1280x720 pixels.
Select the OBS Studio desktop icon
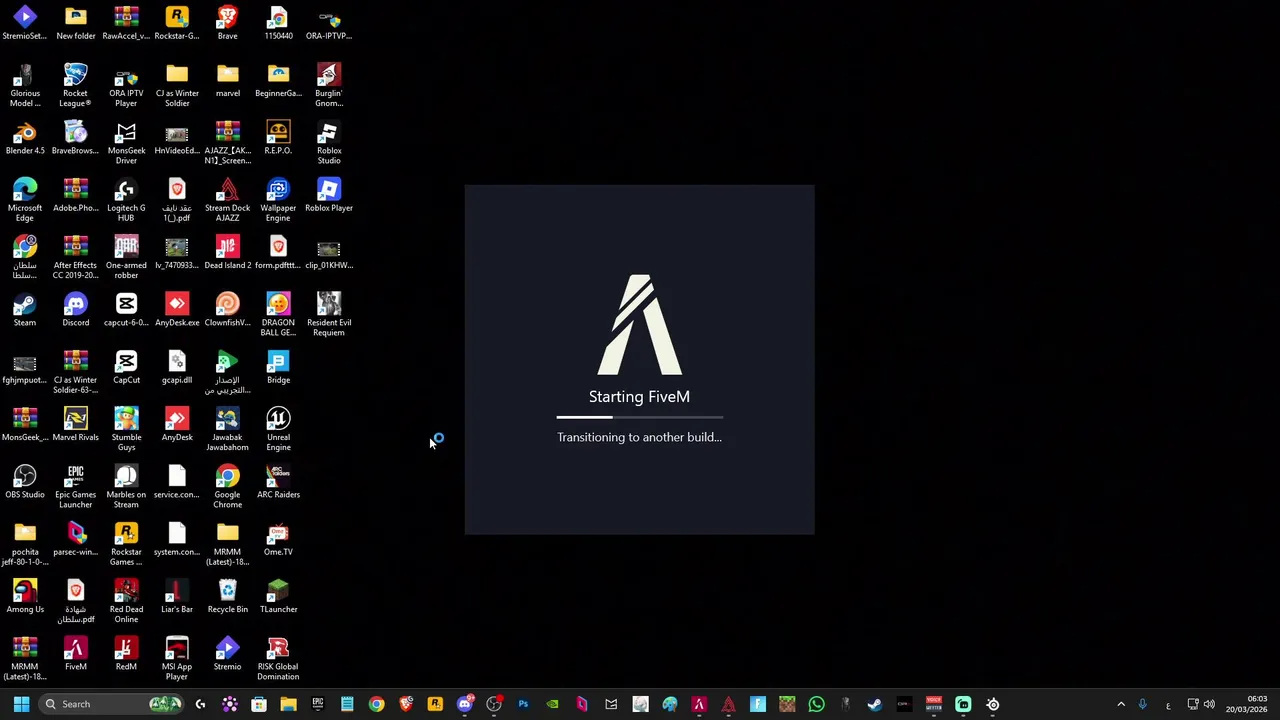(25, 482)
